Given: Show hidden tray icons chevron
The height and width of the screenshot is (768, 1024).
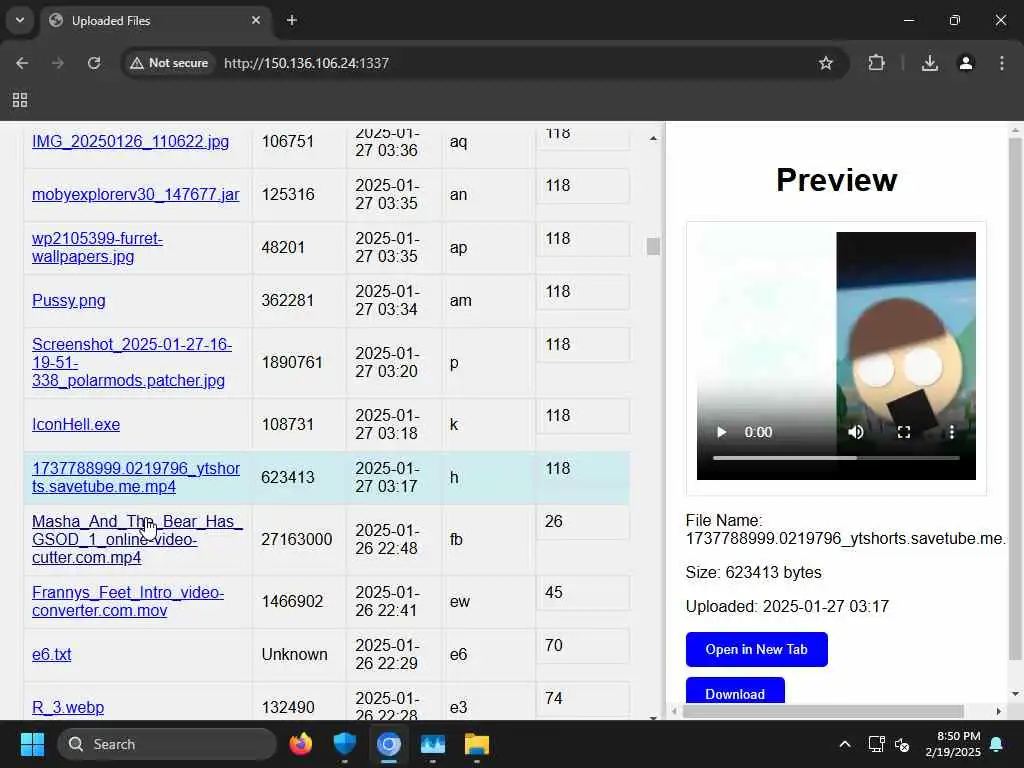Looking at the screenshot, I should click(x=844, y=744).
